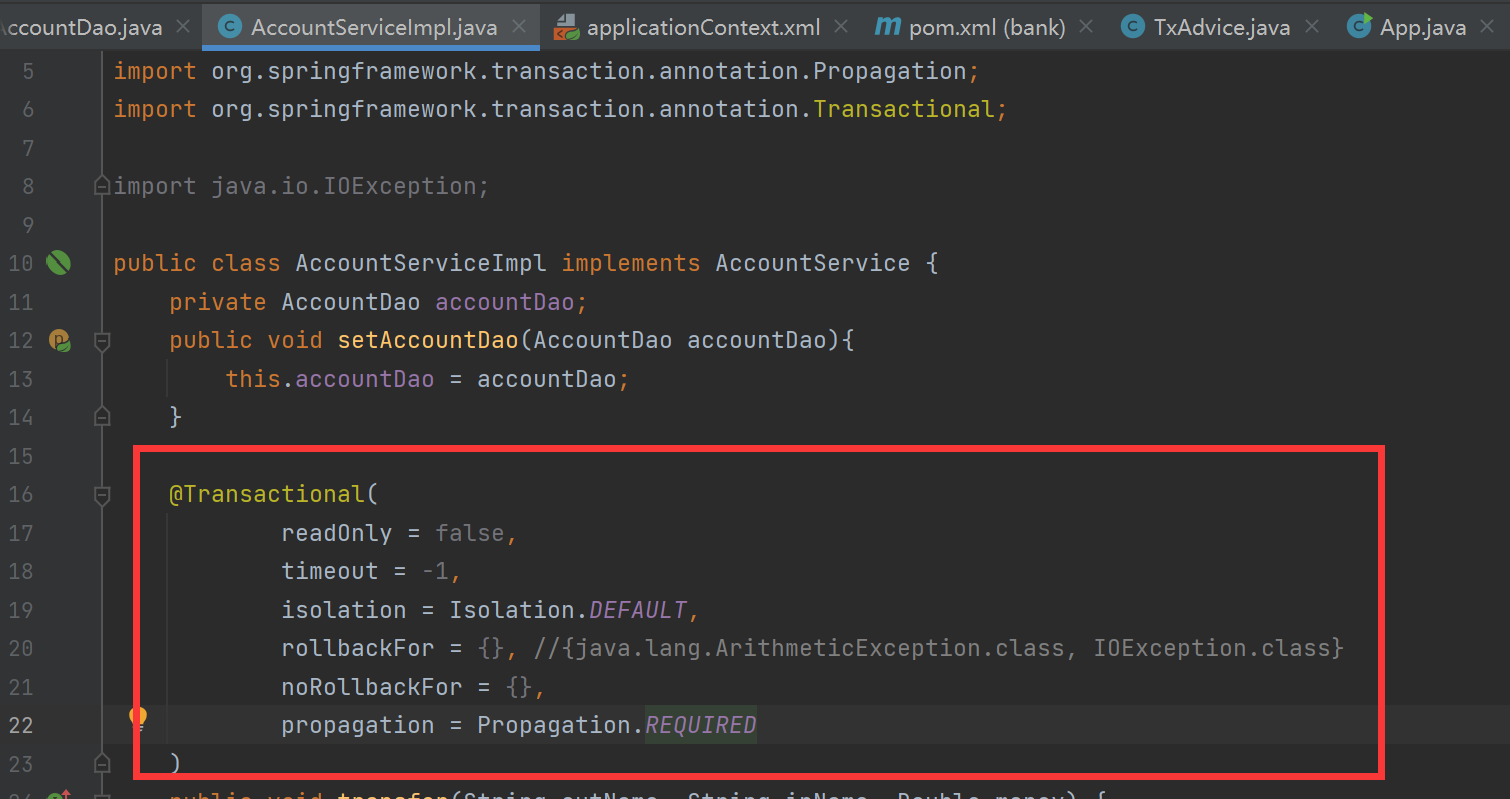Collapse the setAccountDao method fold at line 12
Image resolution: width=1510 pixels, height=799 pixels.
pyautogui.click(x=101, y=341)
